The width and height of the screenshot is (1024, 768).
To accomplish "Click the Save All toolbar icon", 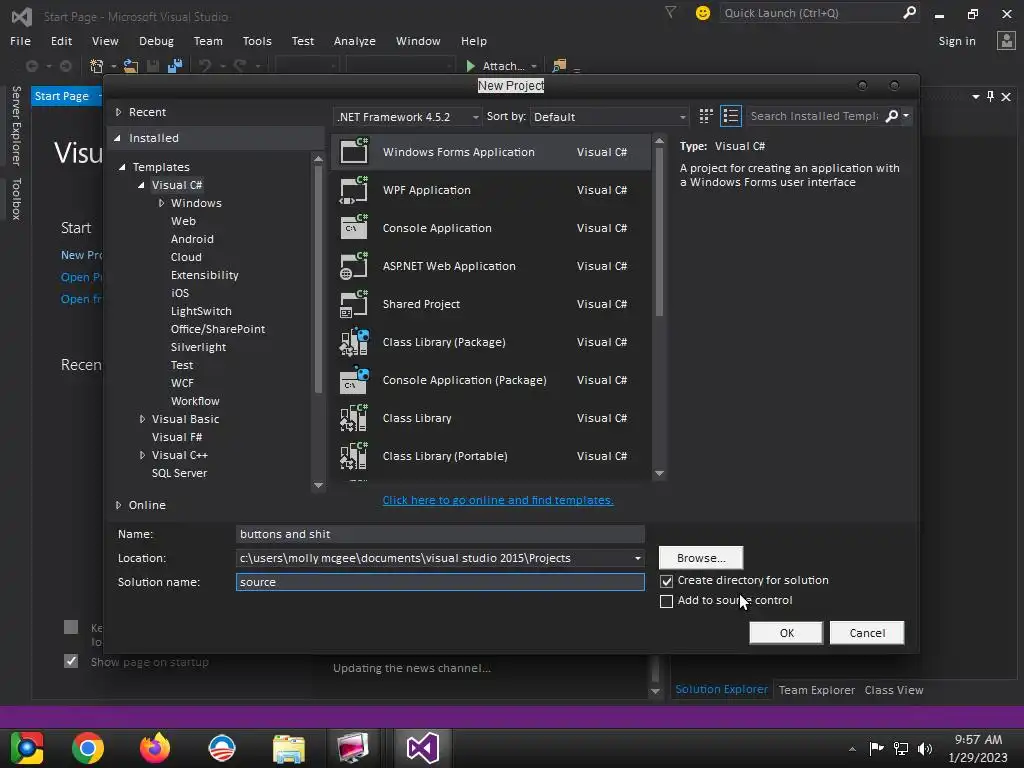I will point(175,66).
